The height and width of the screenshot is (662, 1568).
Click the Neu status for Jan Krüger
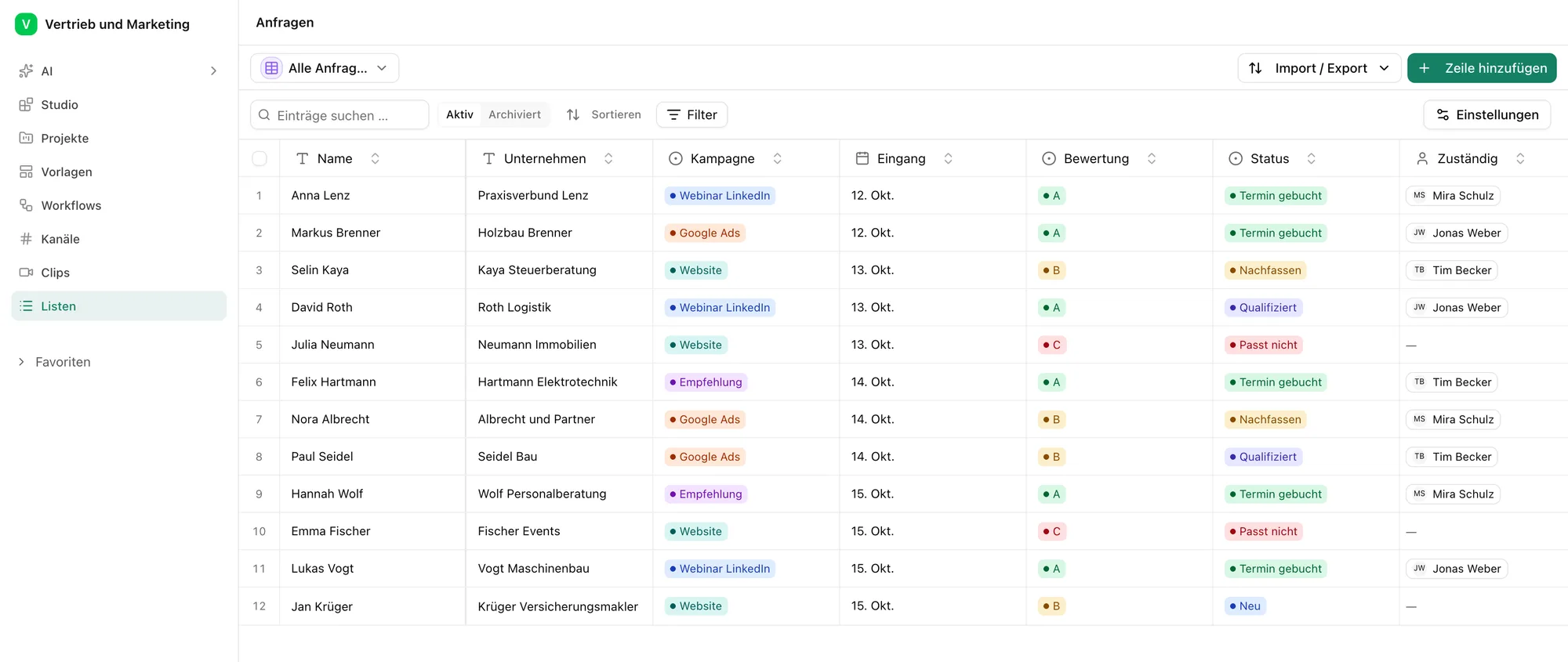(x=1245, y=606)
